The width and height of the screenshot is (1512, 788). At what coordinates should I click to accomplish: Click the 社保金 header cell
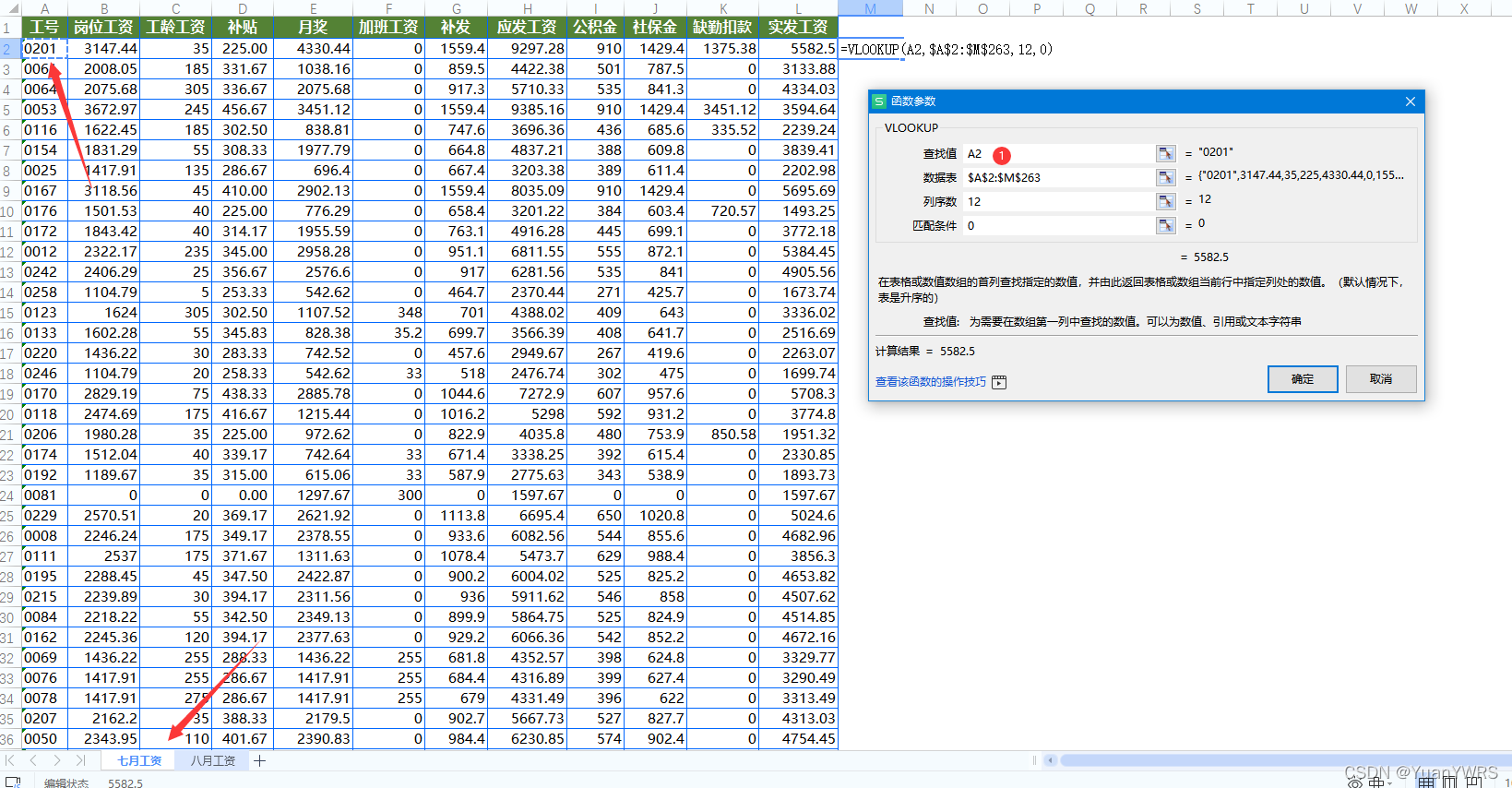[655, 28]
